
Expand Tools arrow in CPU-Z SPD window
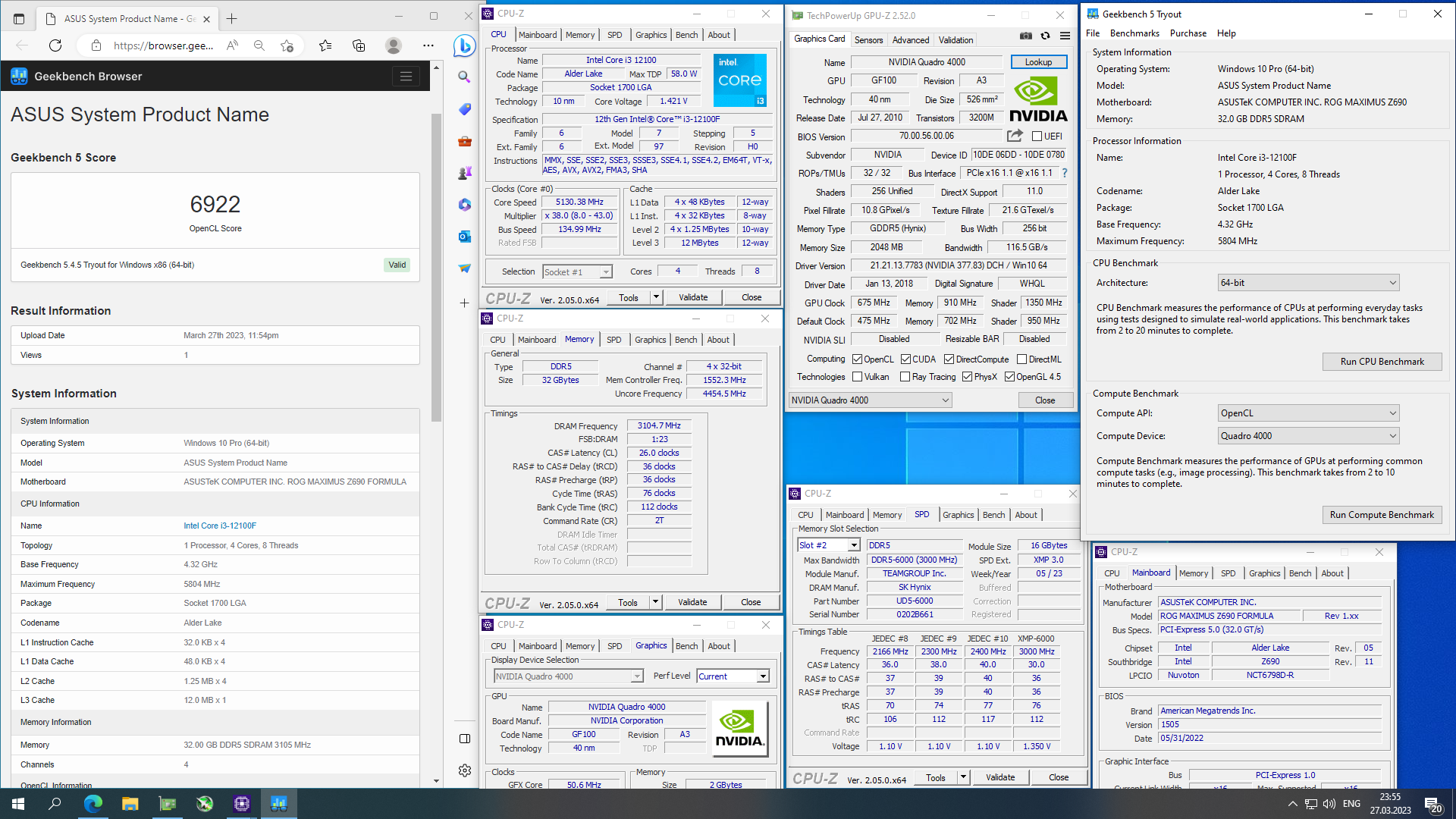tap(963, 777)
